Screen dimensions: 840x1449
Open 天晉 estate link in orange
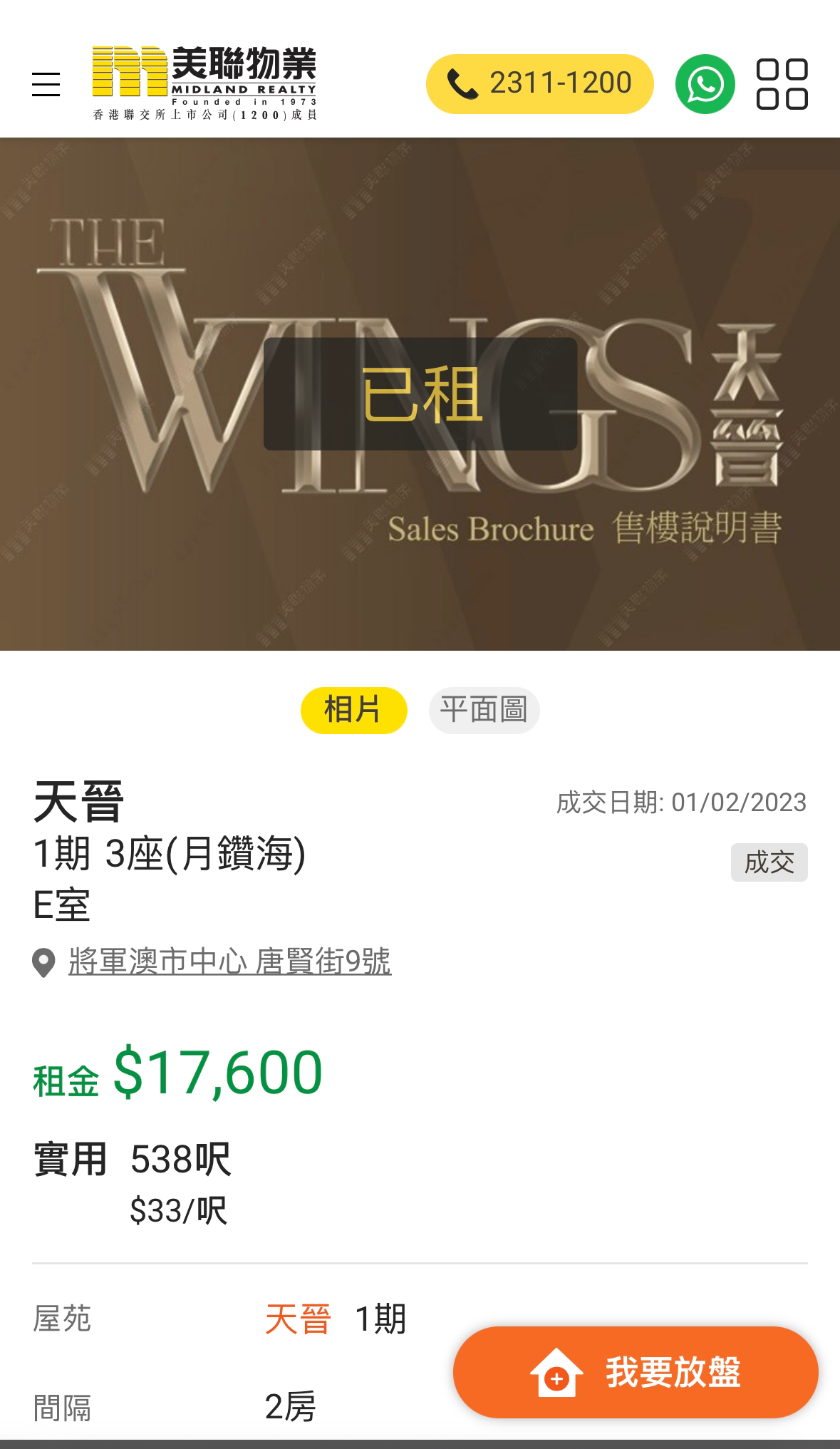(298, 1319)
